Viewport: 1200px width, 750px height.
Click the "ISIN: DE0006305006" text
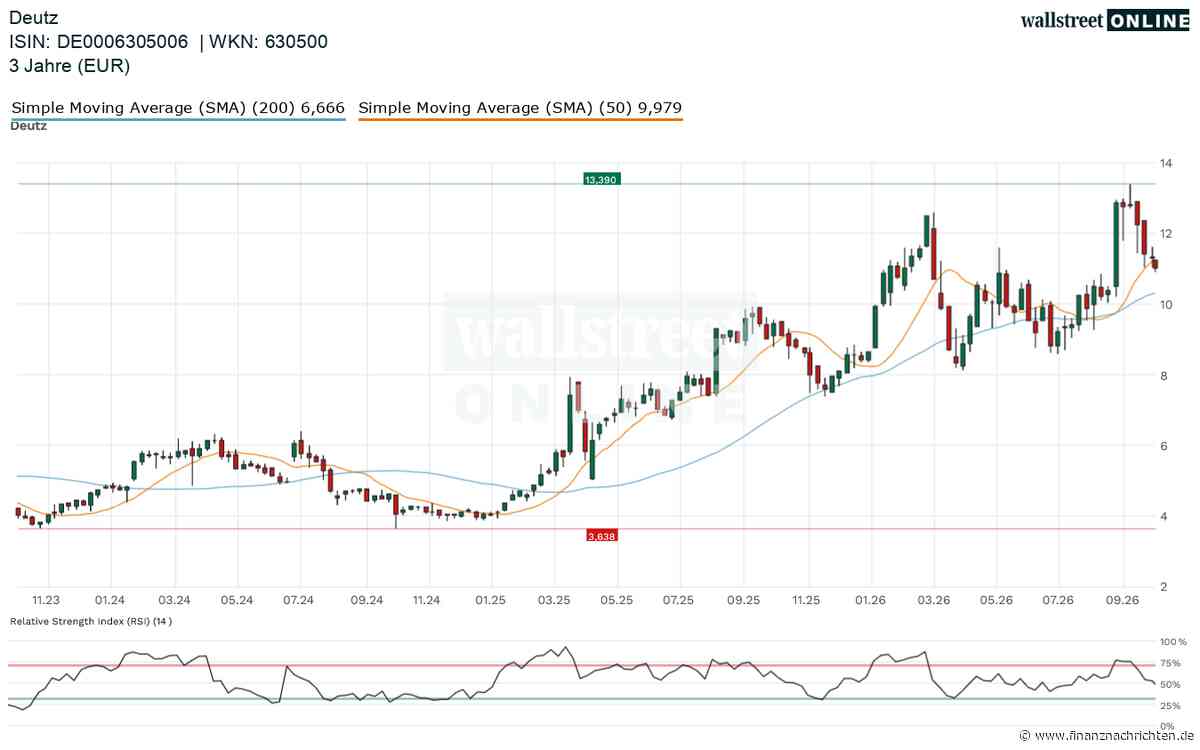(x=99, y=41)
